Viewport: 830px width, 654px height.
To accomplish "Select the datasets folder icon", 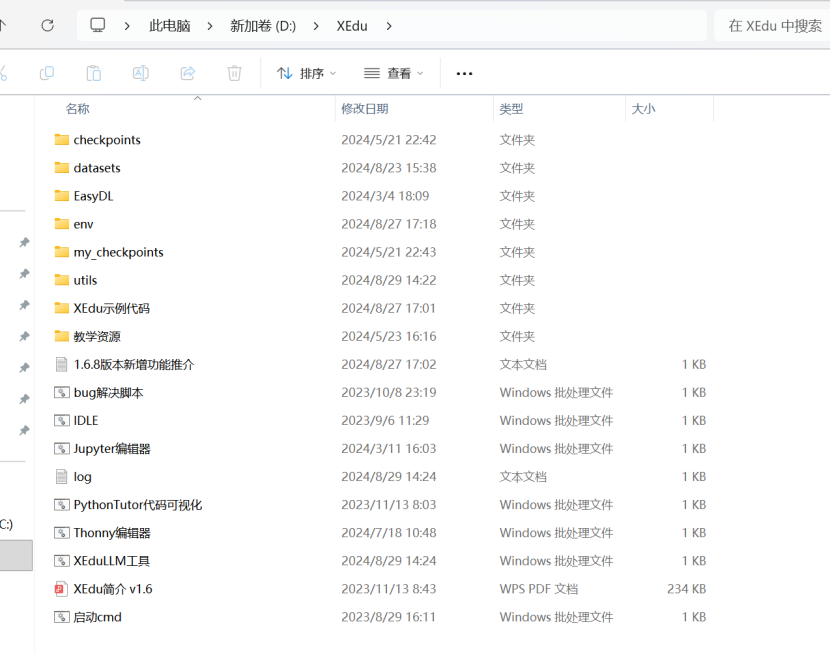I will [x=61, y=168].
